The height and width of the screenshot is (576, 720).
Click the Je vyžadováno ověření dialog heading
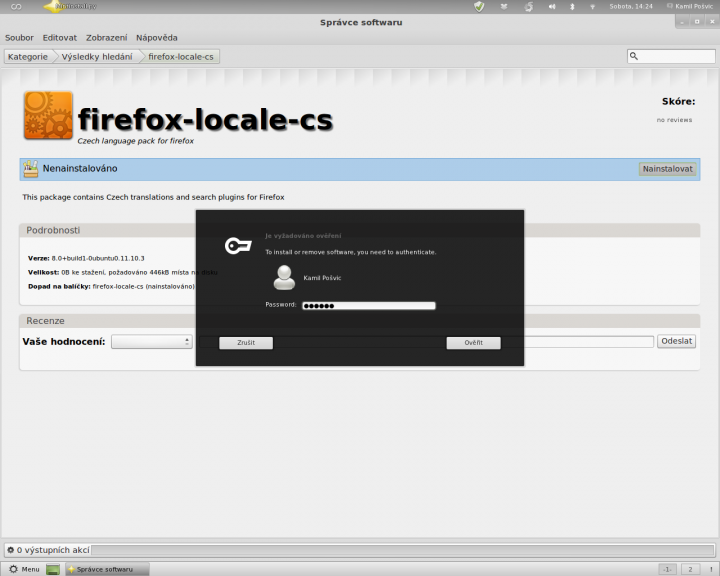(303, 236)
